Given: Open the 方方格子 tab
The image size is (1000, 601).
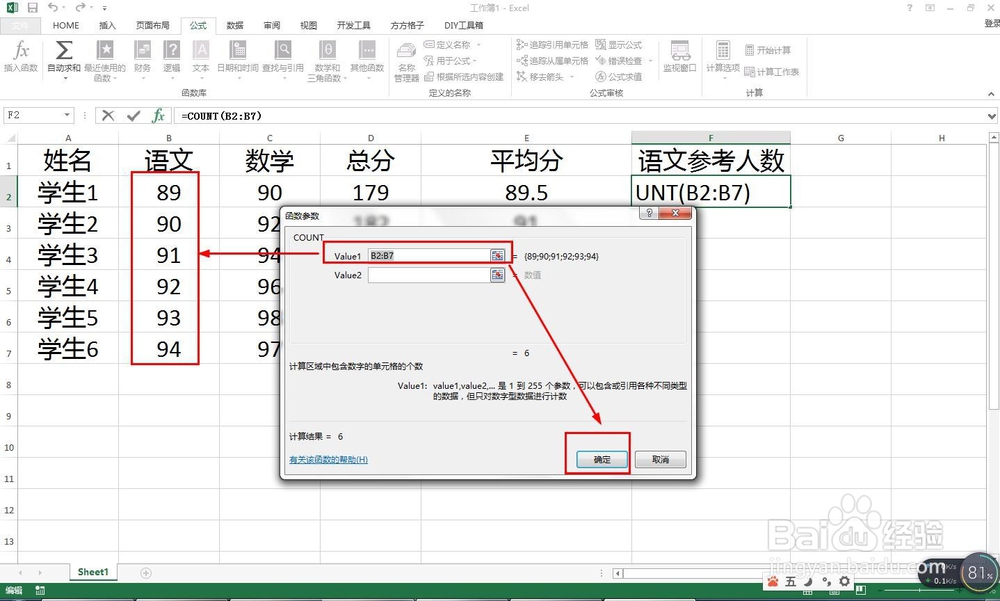Looking at the screenshot, I should [407, 26].
